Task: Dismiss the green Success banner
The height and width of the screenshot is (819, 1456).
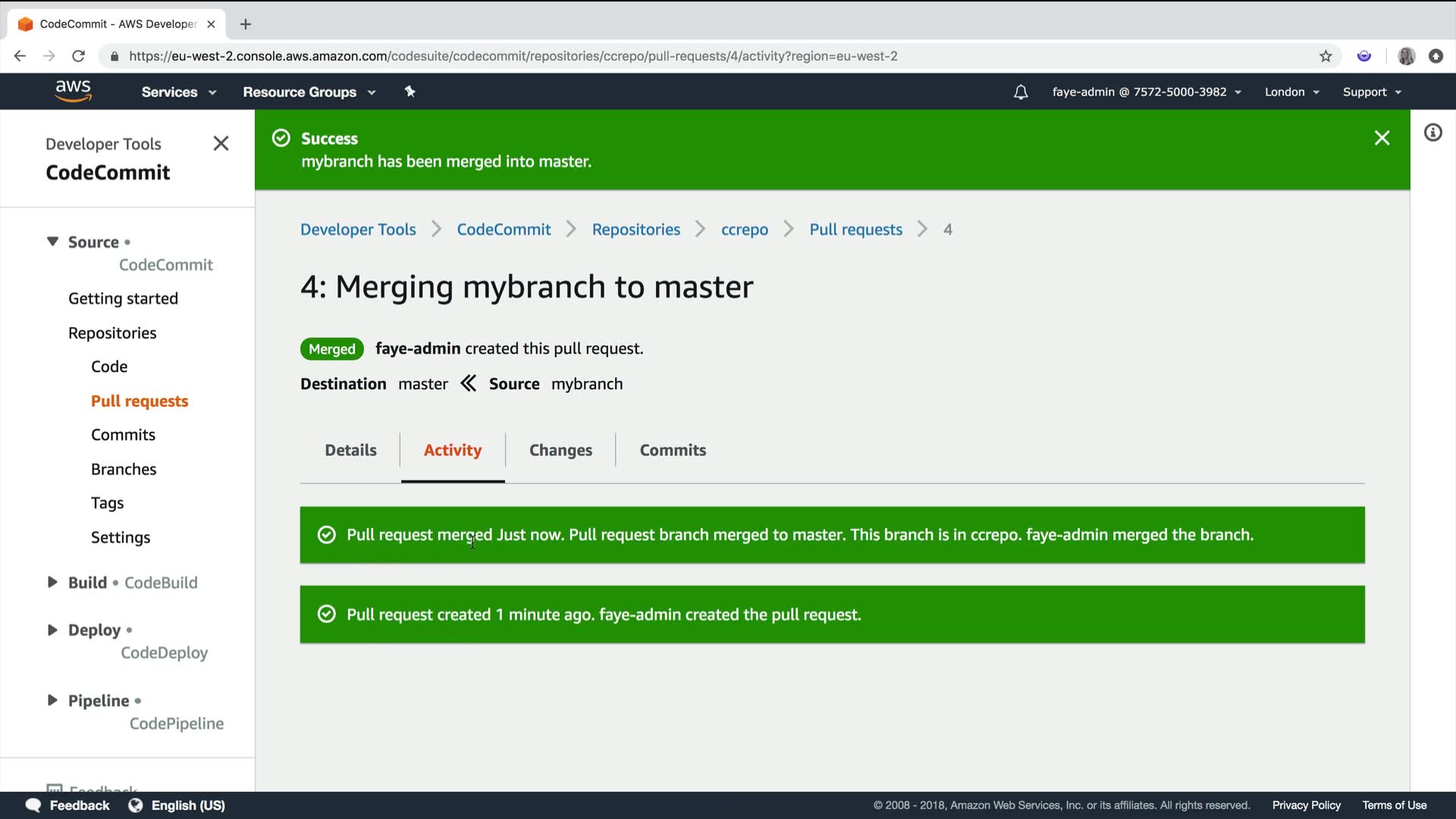Action: [1382, 138]
